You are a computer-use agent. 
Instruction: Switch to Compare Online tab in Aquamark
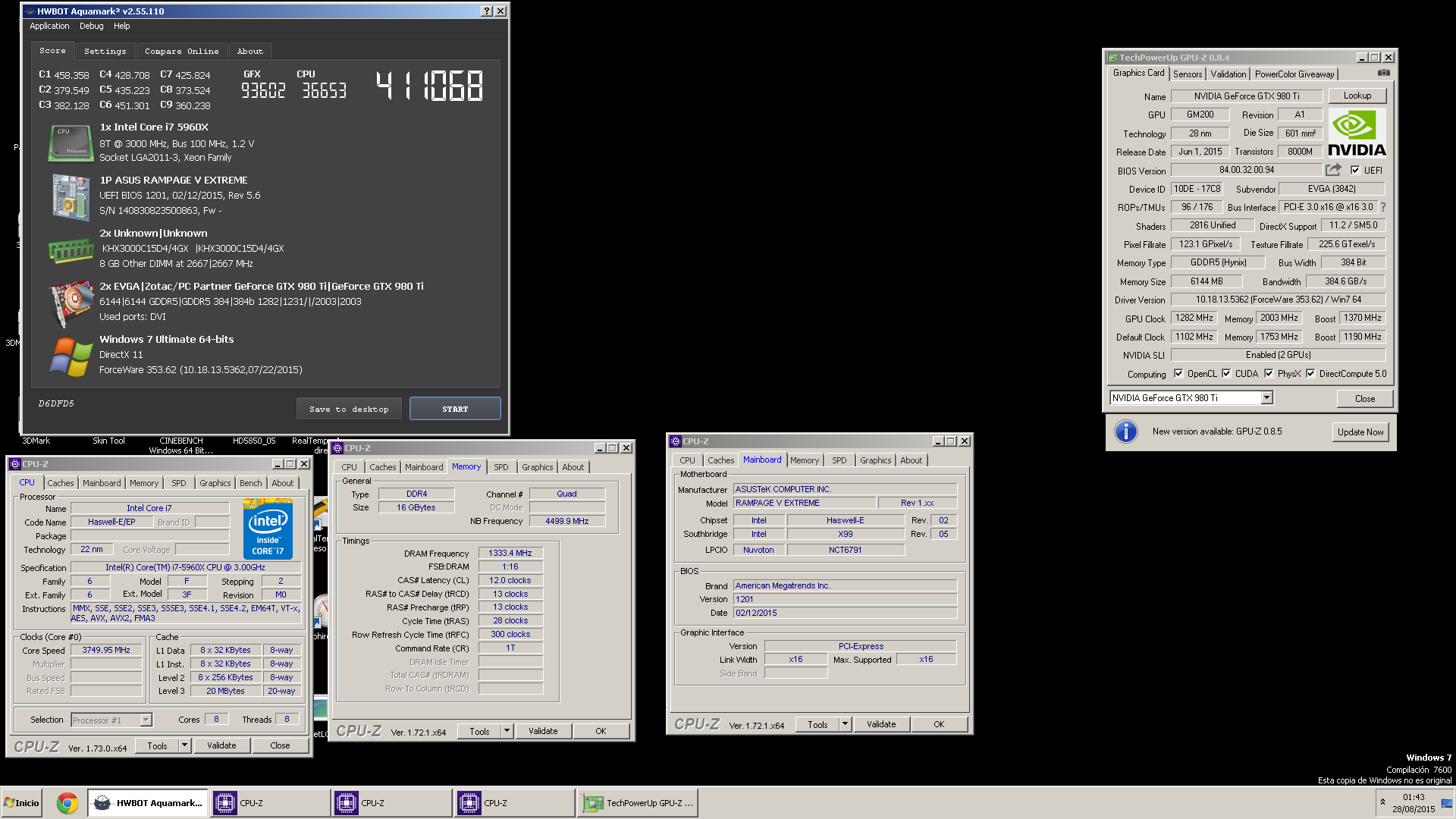pos(181,51)
